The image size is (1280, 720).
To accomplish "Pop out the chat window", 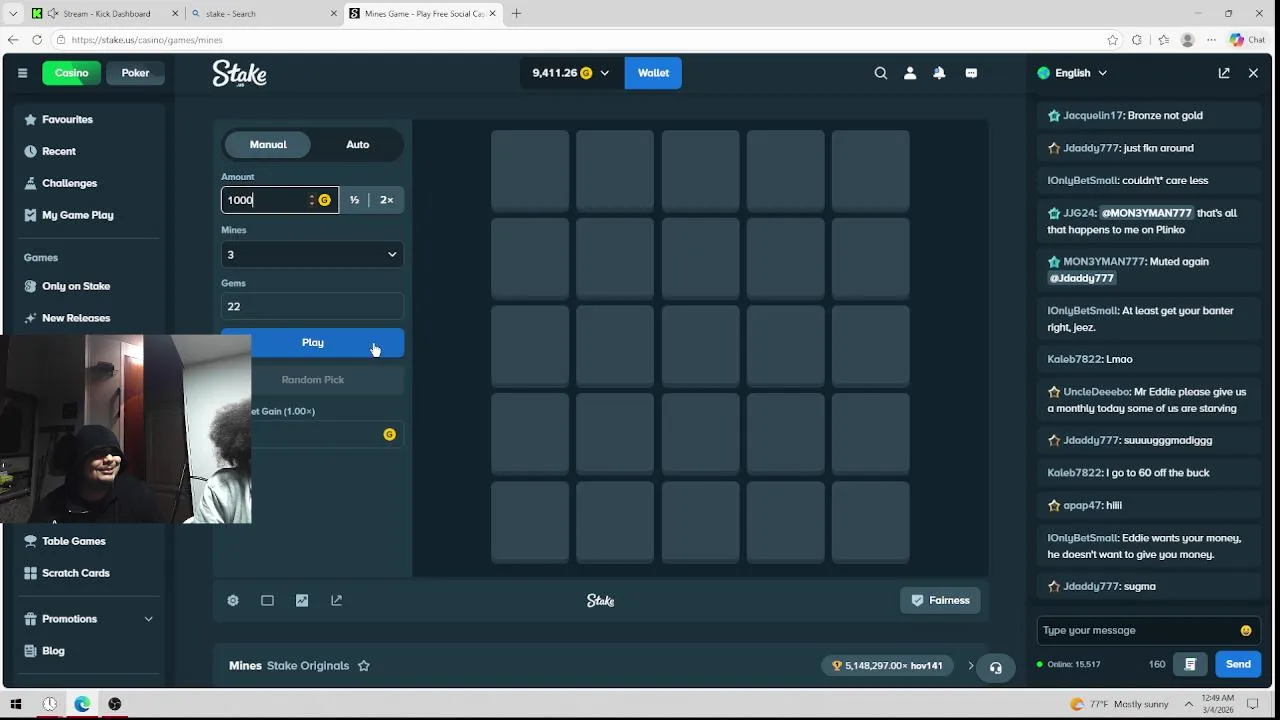I will (1224, 73).
